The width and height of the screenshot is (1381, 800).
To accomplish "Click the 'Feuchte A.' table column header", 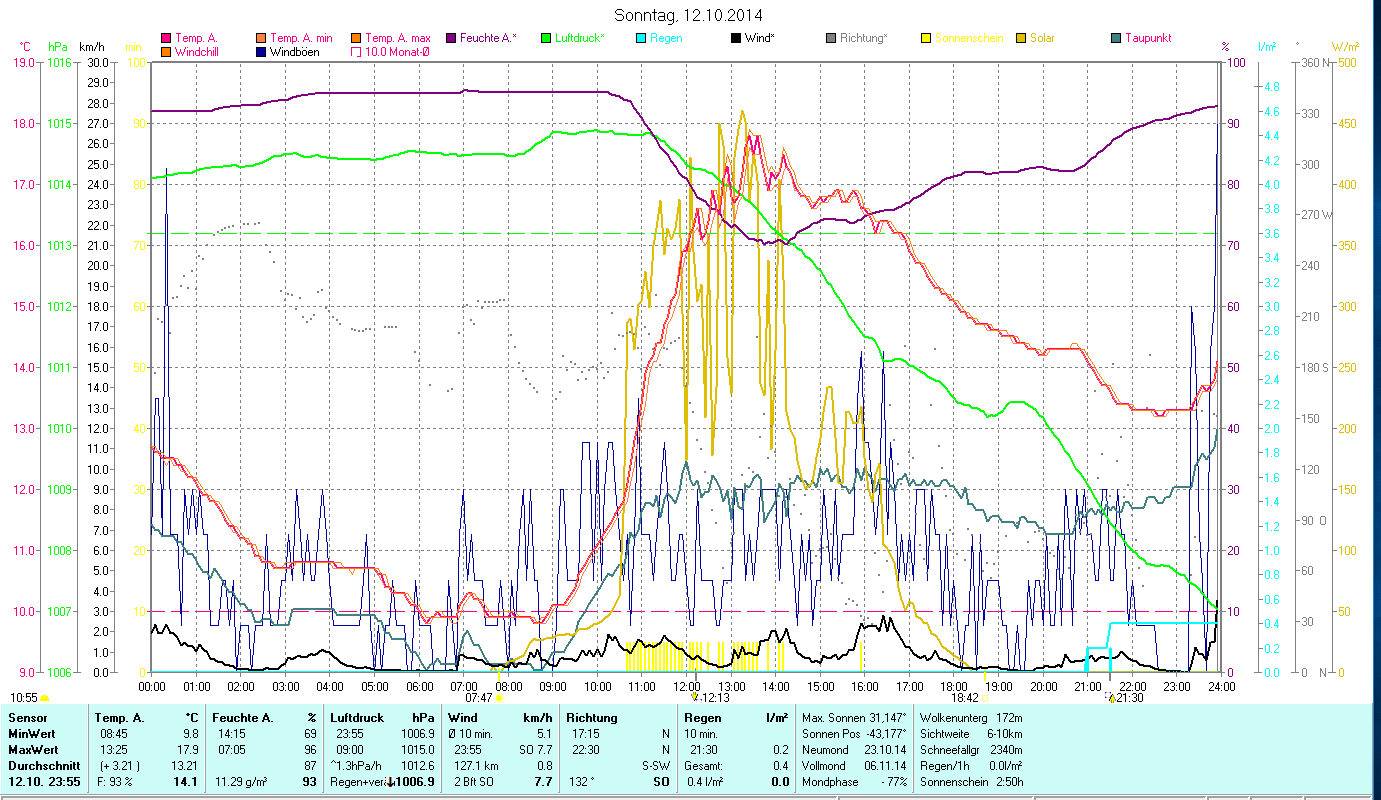I will click(243, 718).
